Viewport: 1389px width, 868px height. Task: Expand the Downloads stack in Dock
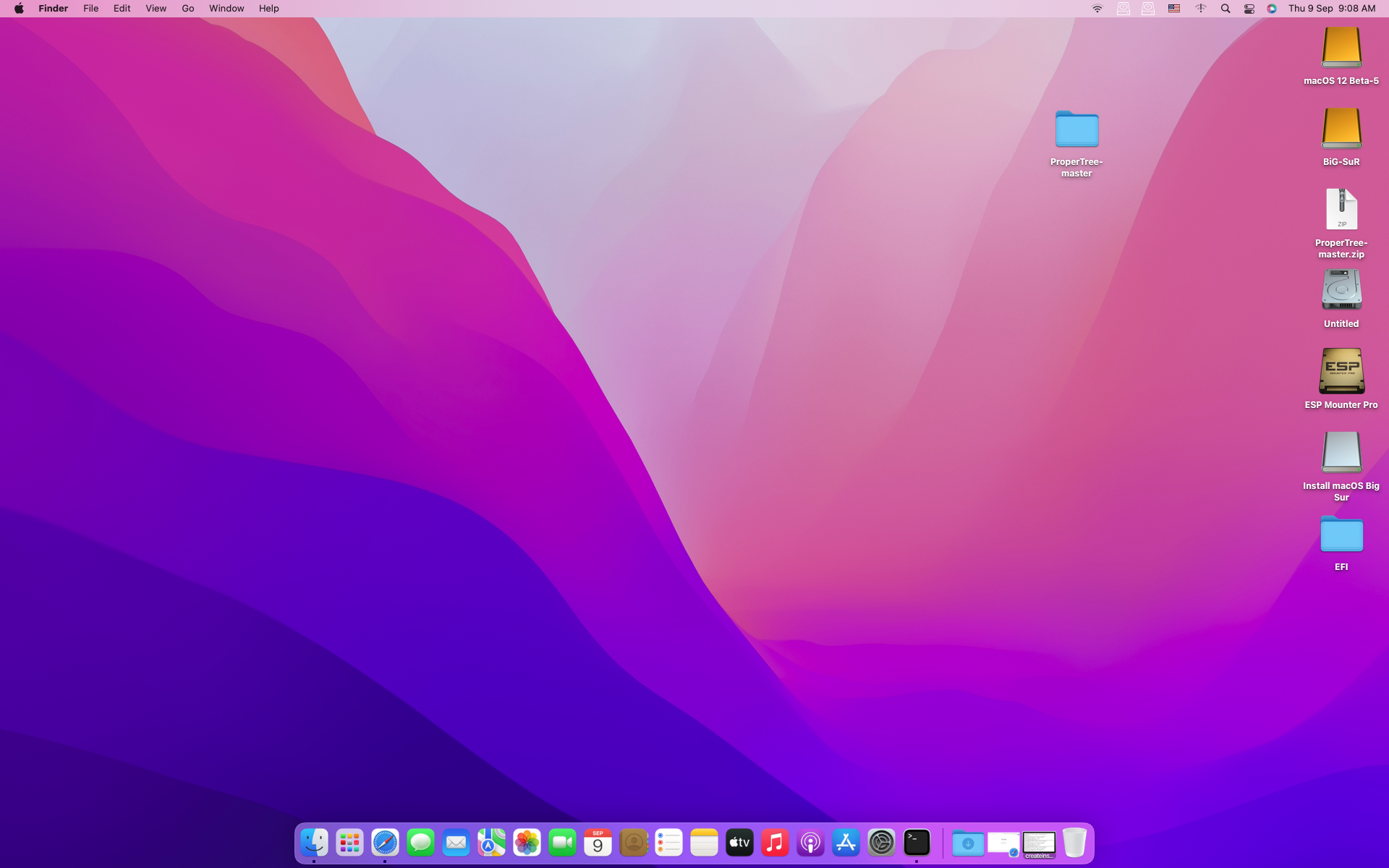click(x=968, y=843)
